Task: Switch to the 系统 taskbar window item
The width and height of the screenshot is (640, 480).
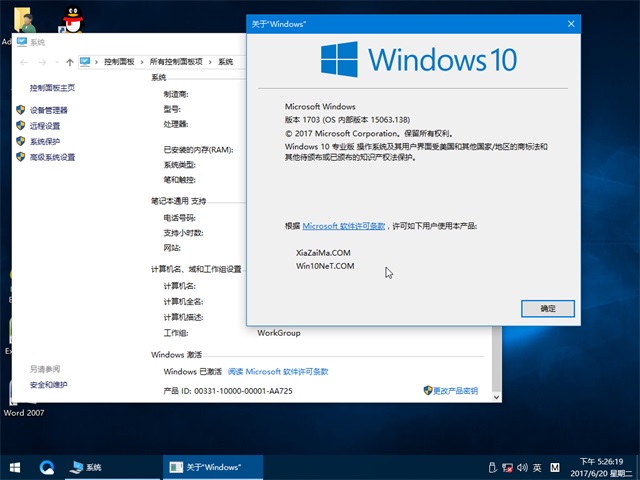Action: (x=92, y=467)
